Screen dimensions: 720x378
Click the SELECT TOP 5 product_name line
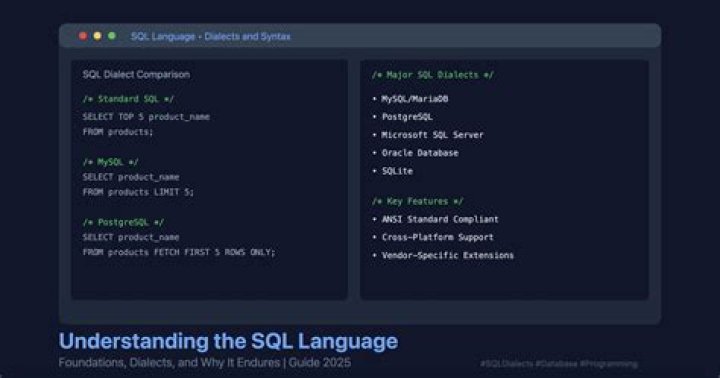click(x=146, y=117)
